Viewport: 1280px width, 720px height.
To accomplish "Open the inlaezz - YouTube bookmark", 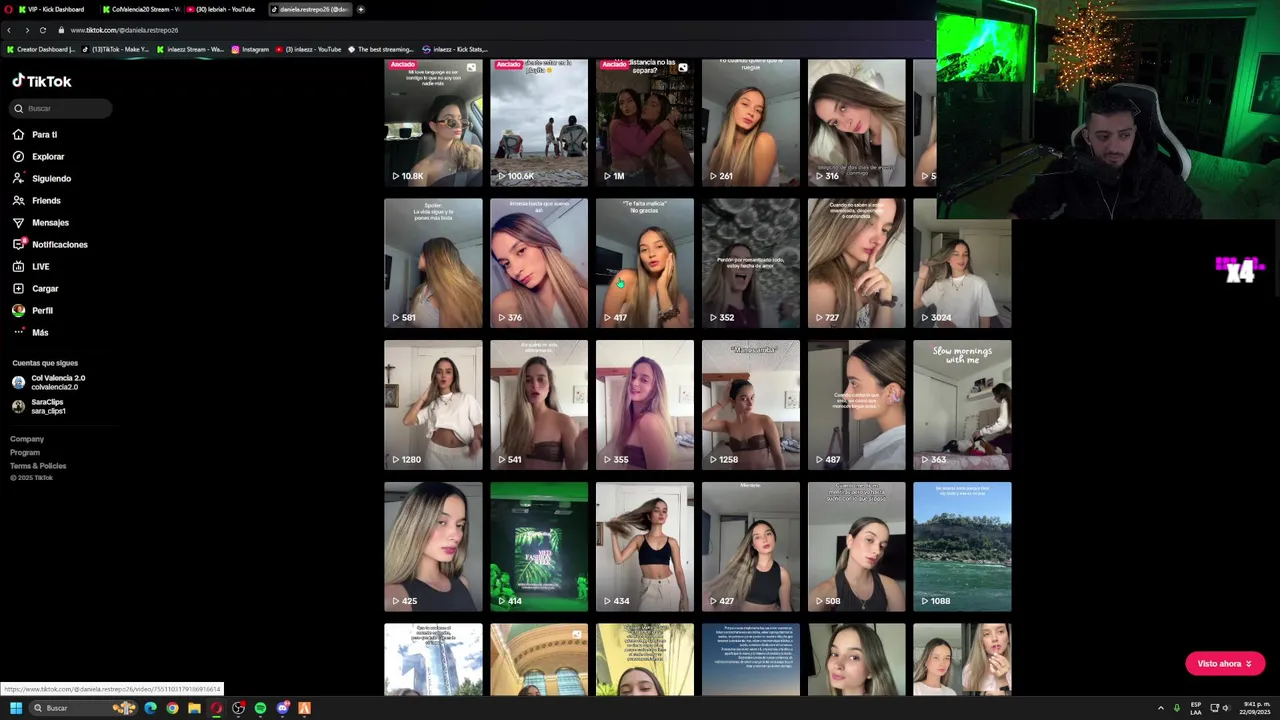I will click(308, 49).
